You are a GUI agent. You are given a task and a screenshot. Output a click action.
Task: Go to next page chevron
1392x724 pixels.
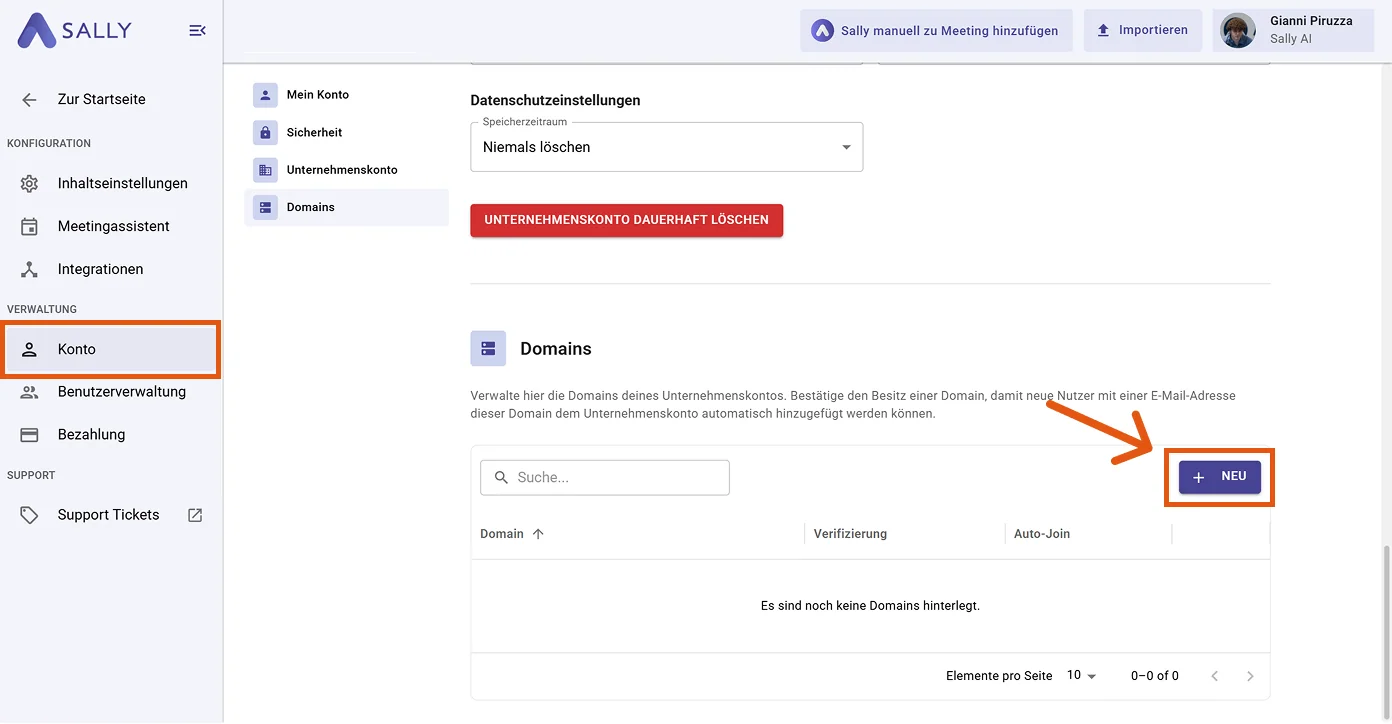click(x=1250, y=676)
